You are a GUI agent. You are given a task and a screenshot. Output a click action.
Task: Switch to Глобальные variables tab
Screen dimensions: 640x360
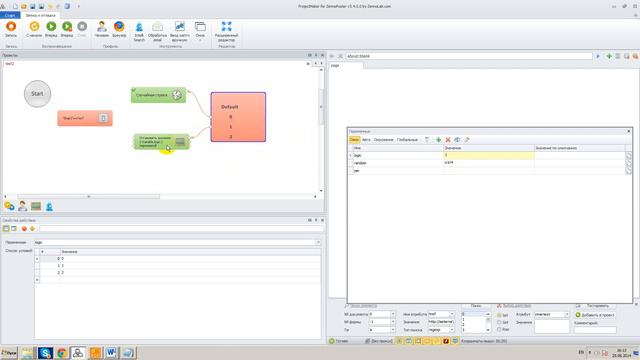407,140
